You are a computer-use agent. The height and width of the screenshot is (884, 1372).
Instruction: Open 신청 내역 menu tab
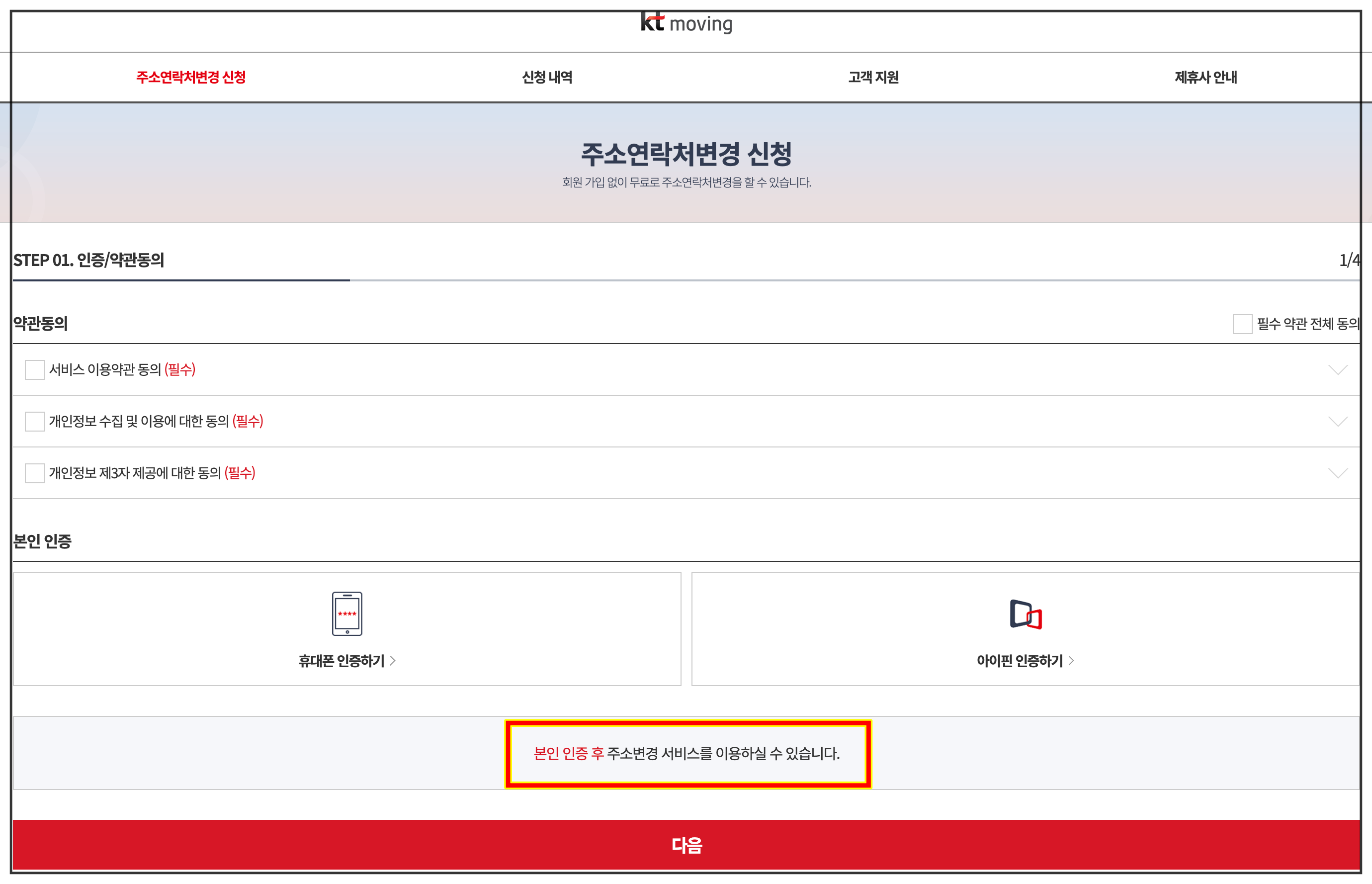click(x=547, y=78)
